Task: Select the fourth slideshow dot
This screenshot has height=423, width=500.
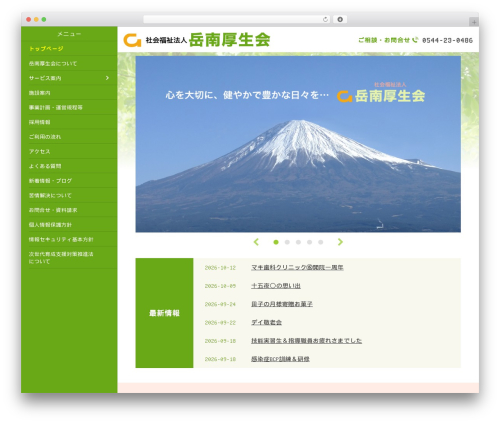Action: [309, 242]
